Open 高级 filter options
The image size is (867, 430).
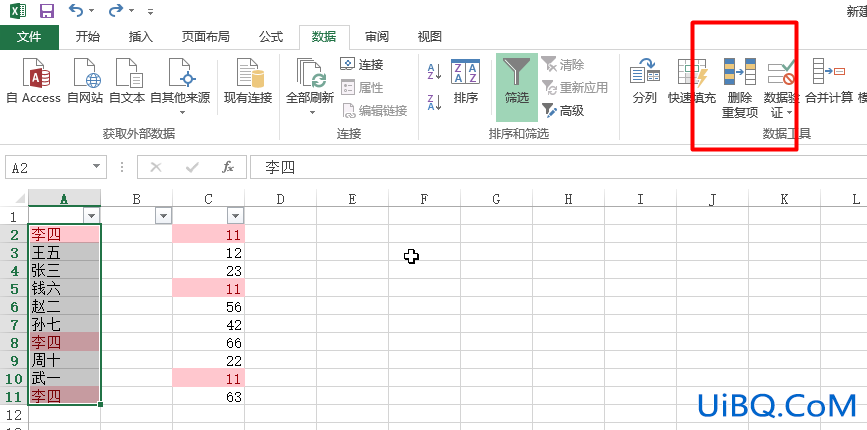pyautogui.click(x=563, y=111)
